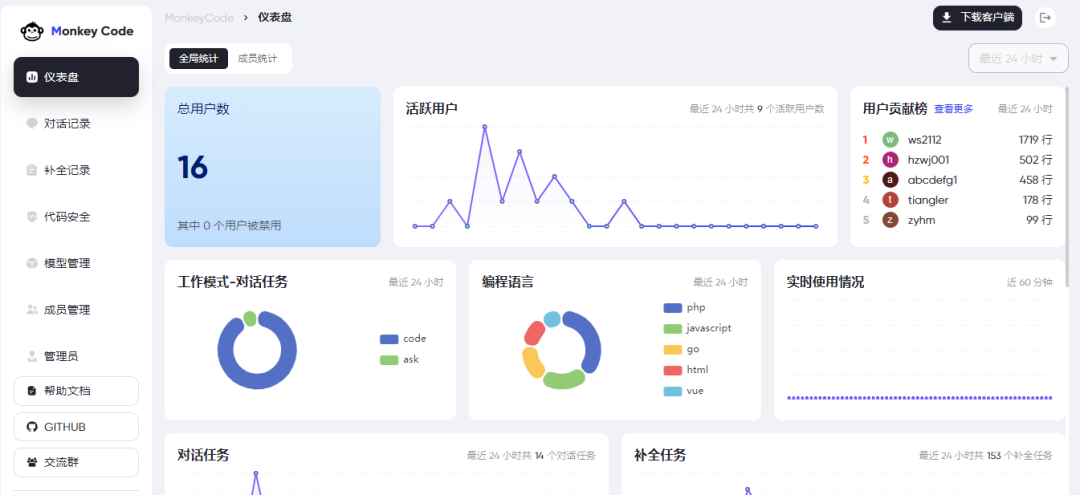Image resolution: width=1080 pixels, height=495 pixels.
Task: Click the Monkey Code monkey logo
Action: point(32,32)
